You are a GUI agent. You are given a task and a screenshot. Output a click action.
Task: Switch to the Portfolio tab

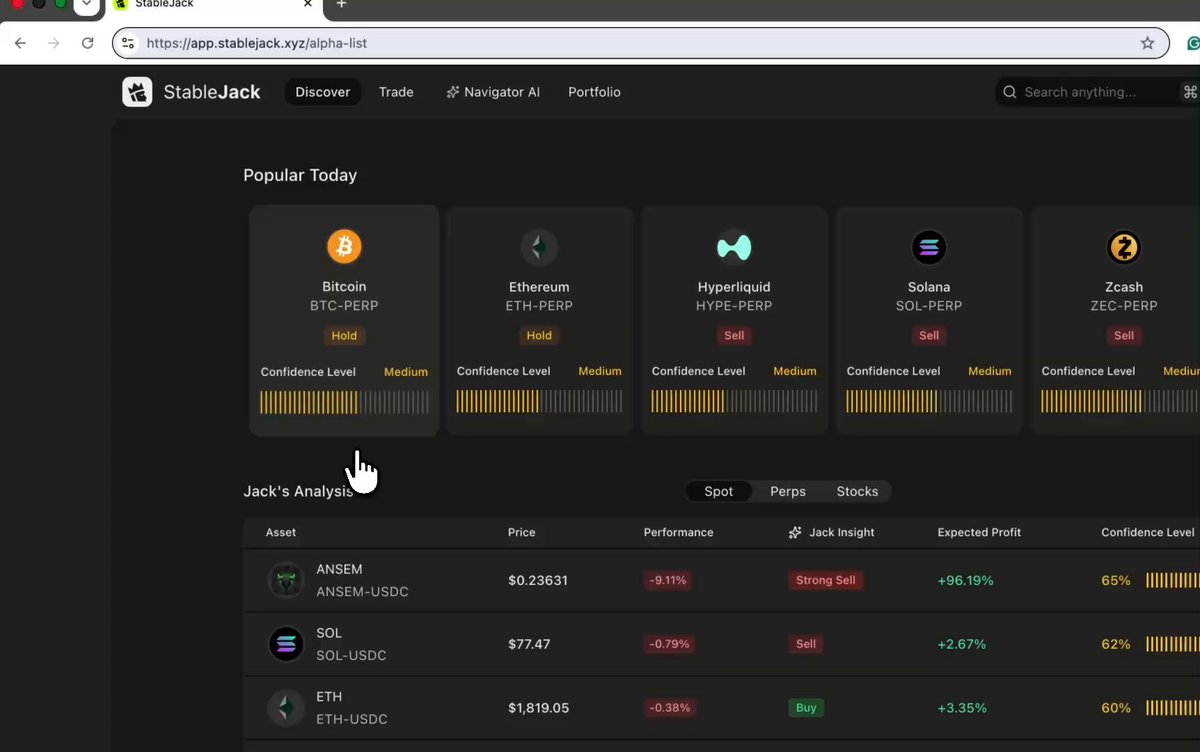pos(594,92)
